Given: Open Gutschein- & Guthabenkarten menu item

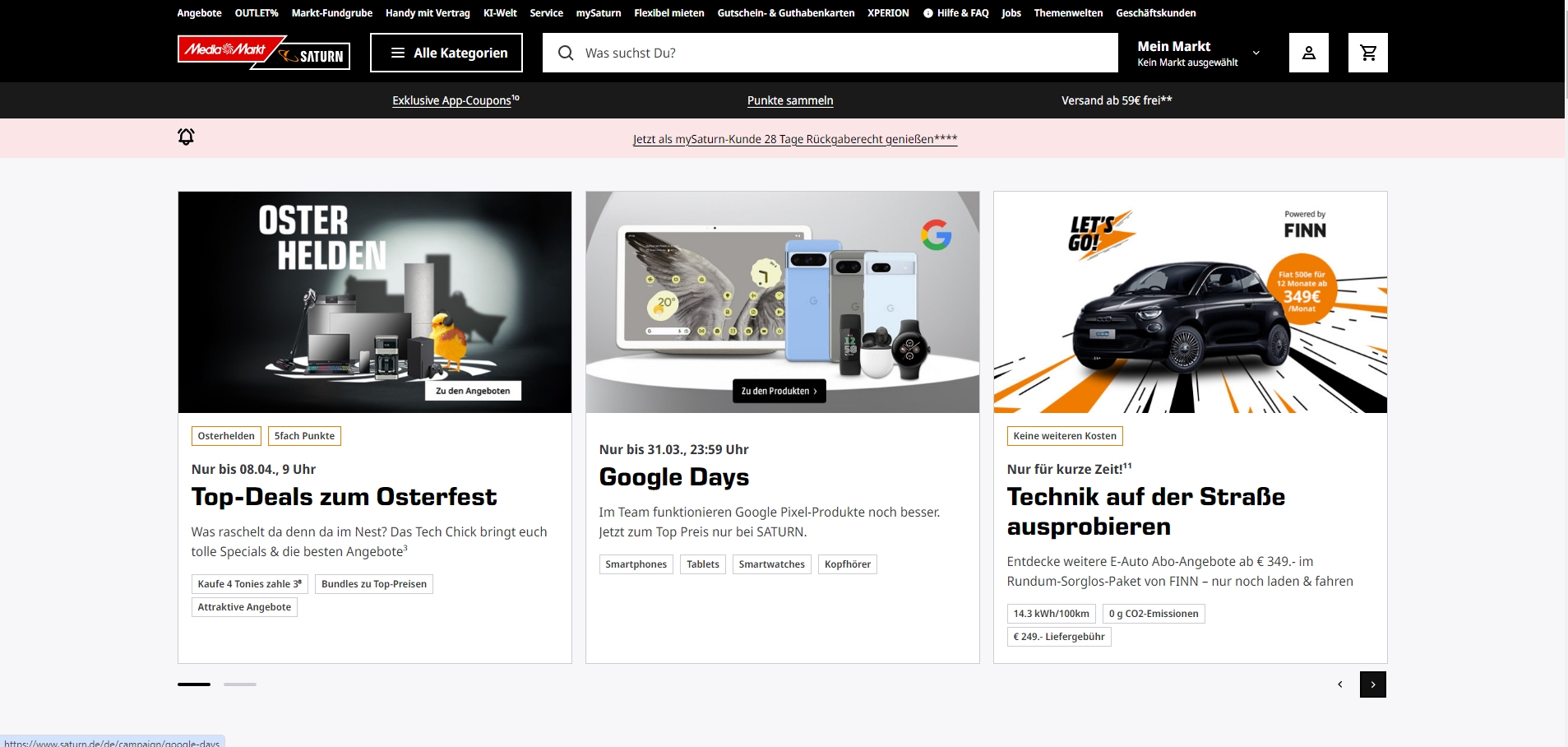Looking at the screenshot, I should click(x=786, y=13).
